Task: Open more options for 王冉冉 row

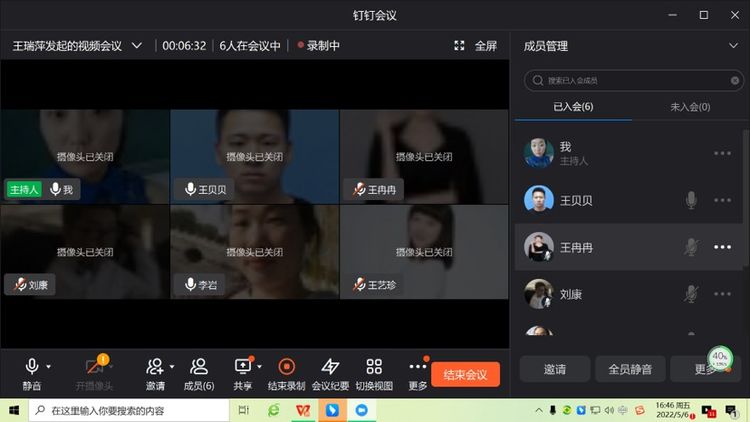Action: (x=722, y=247)
